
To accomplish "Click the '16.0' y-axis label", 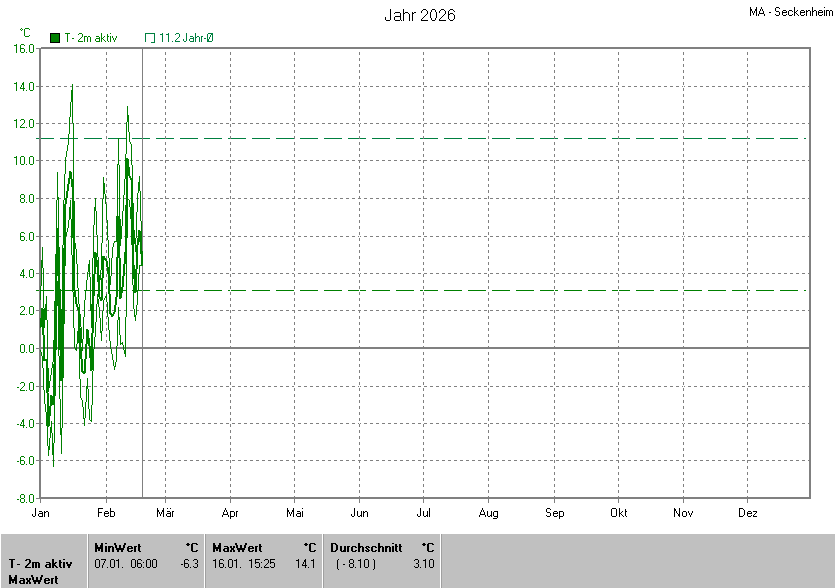I will [x=25, y=48].
